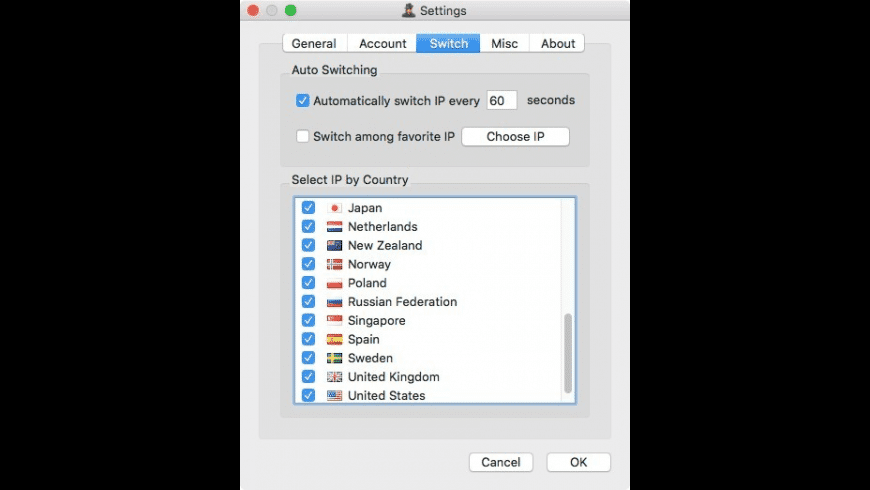Screen dimensions: 870x490
Task: Click the Russian Federation flag icon
Action: click(334, 302)
